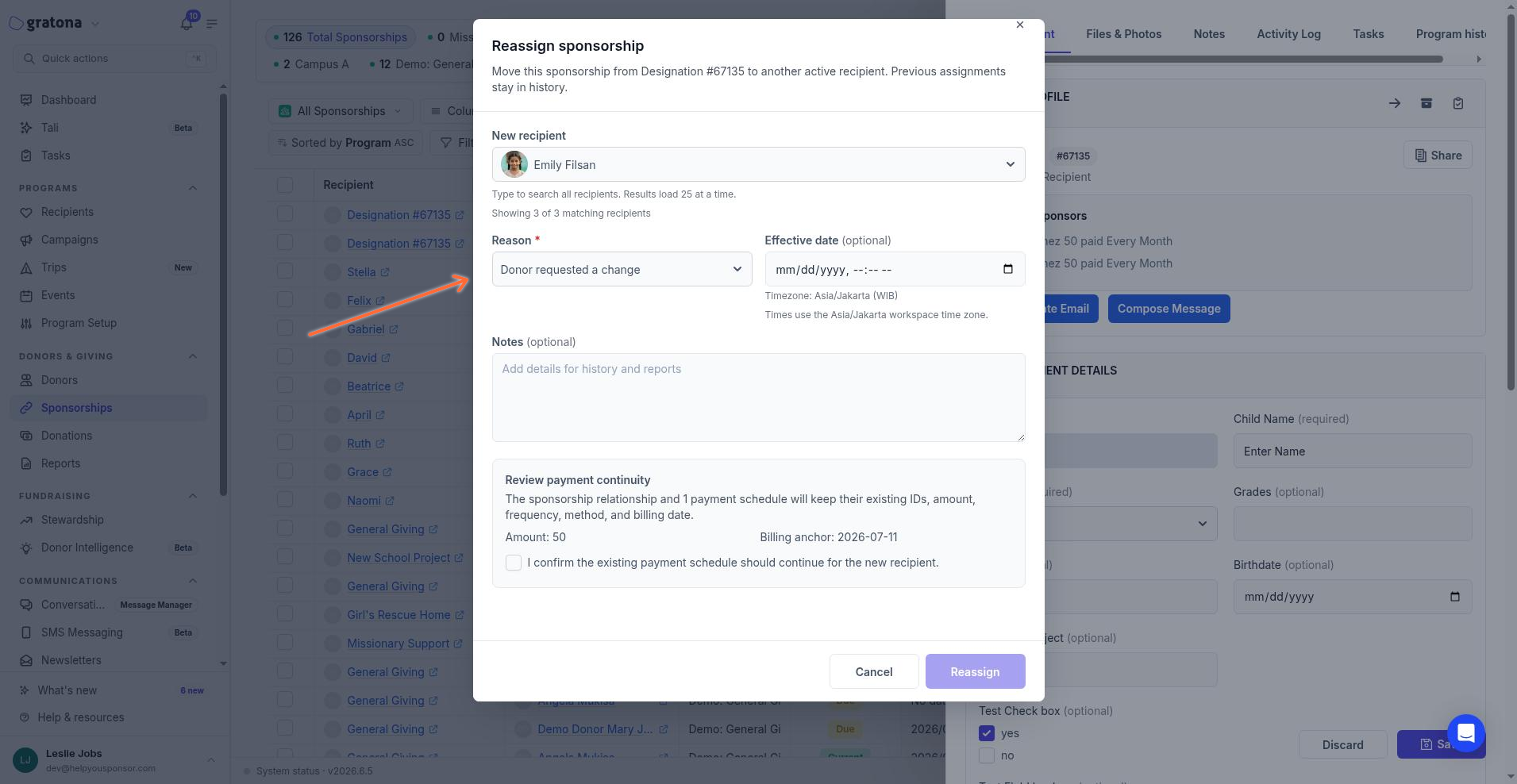This screenshot has width=1517, height=784.
Task: Open the Effective date calendar picker
Action: 1008,269
